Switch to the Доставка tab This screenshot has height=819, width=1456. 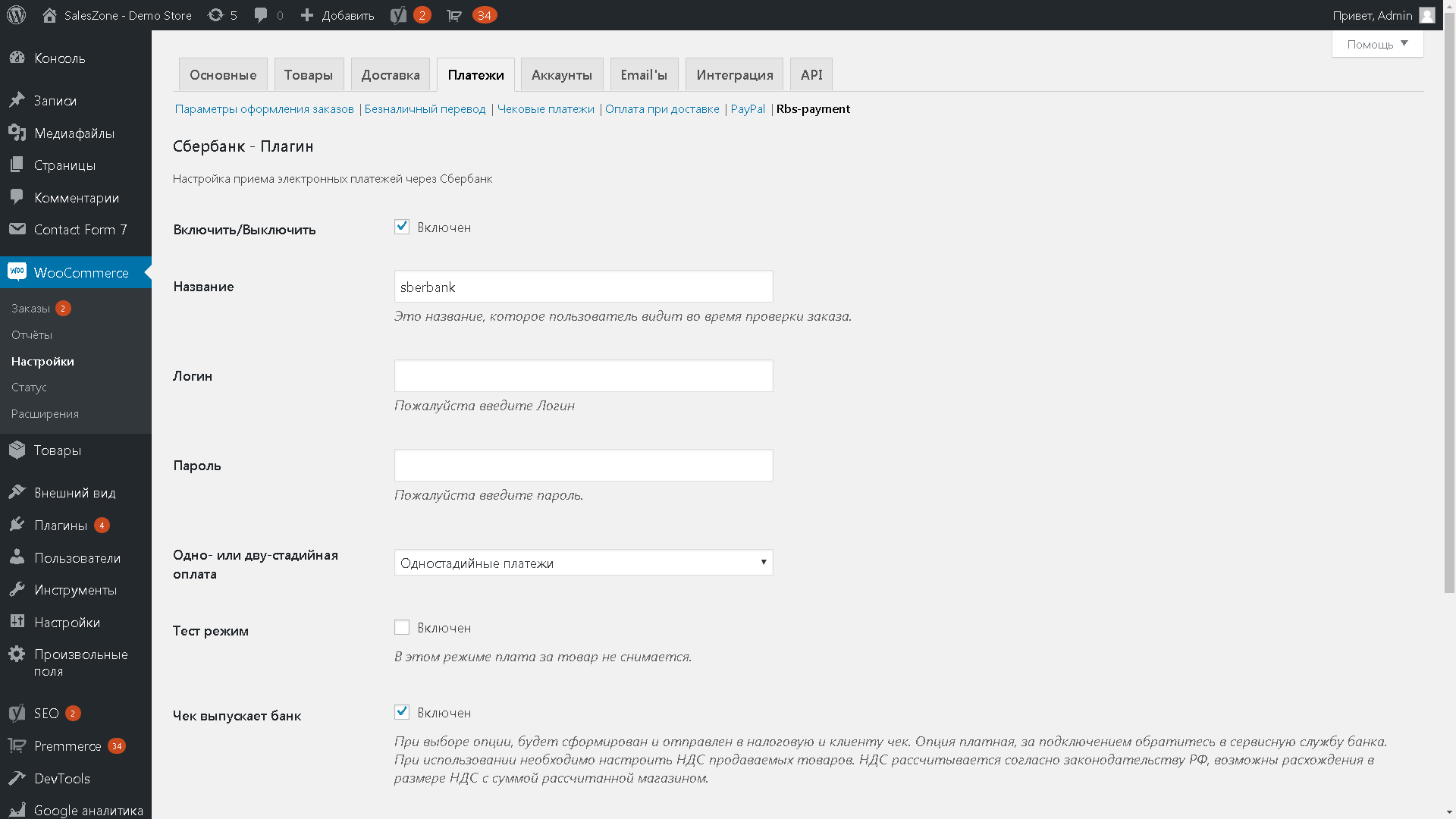391,74
